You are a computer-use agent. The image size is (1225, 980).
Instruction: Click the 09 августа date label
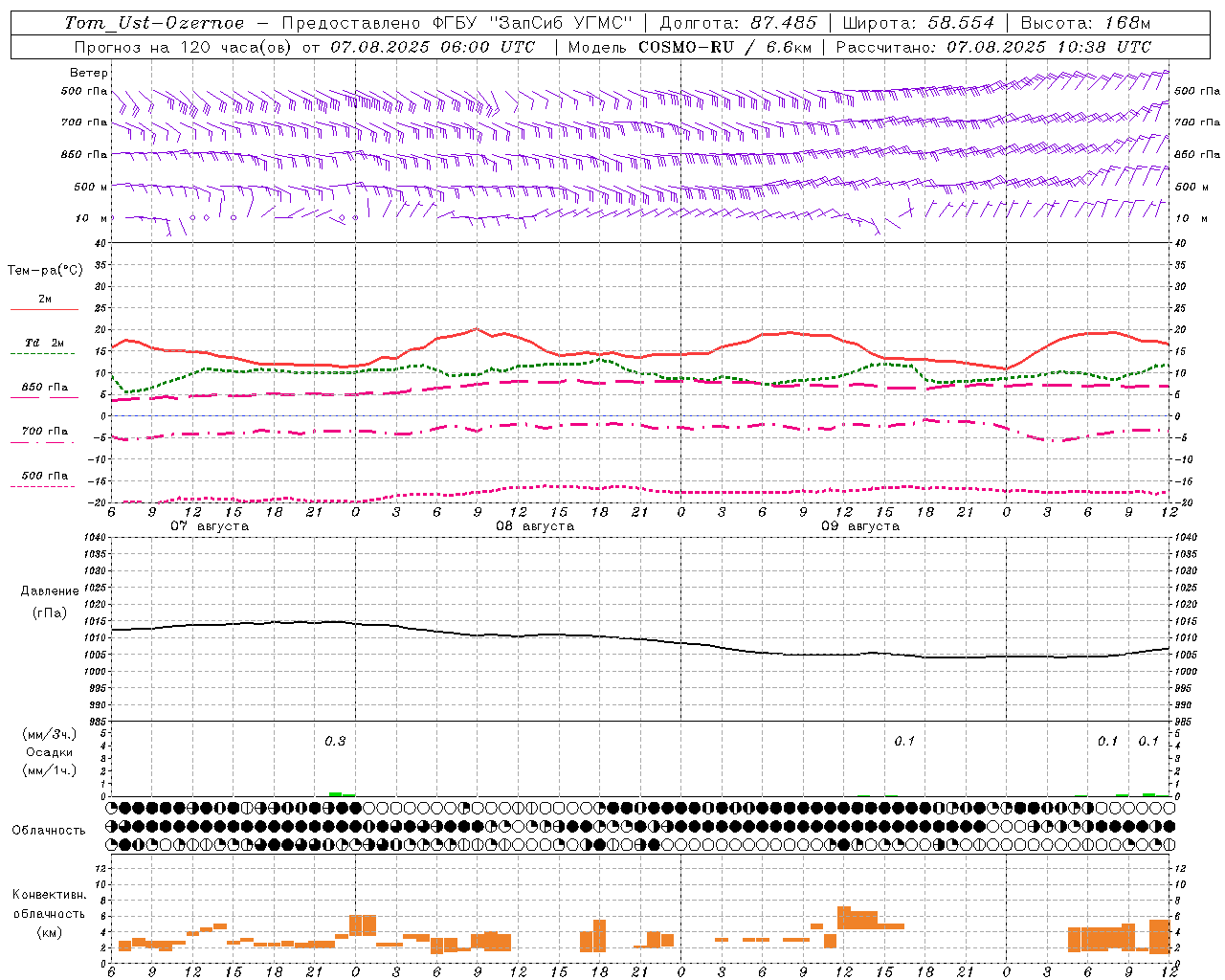860,526
